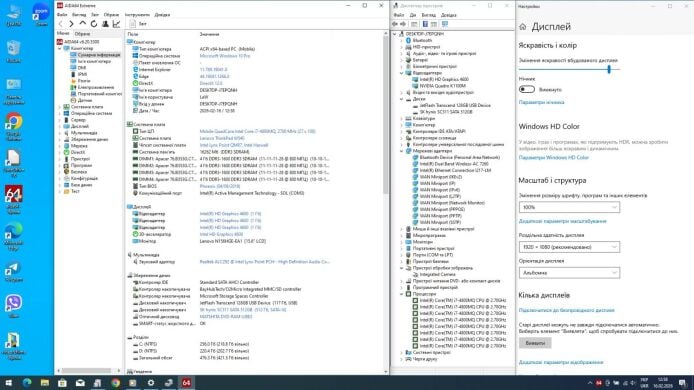This screenshot has height=390, width=694.
Task: Select Intel(R) HD Graphics 4600 in Device Manager
Action: (444, 79)
